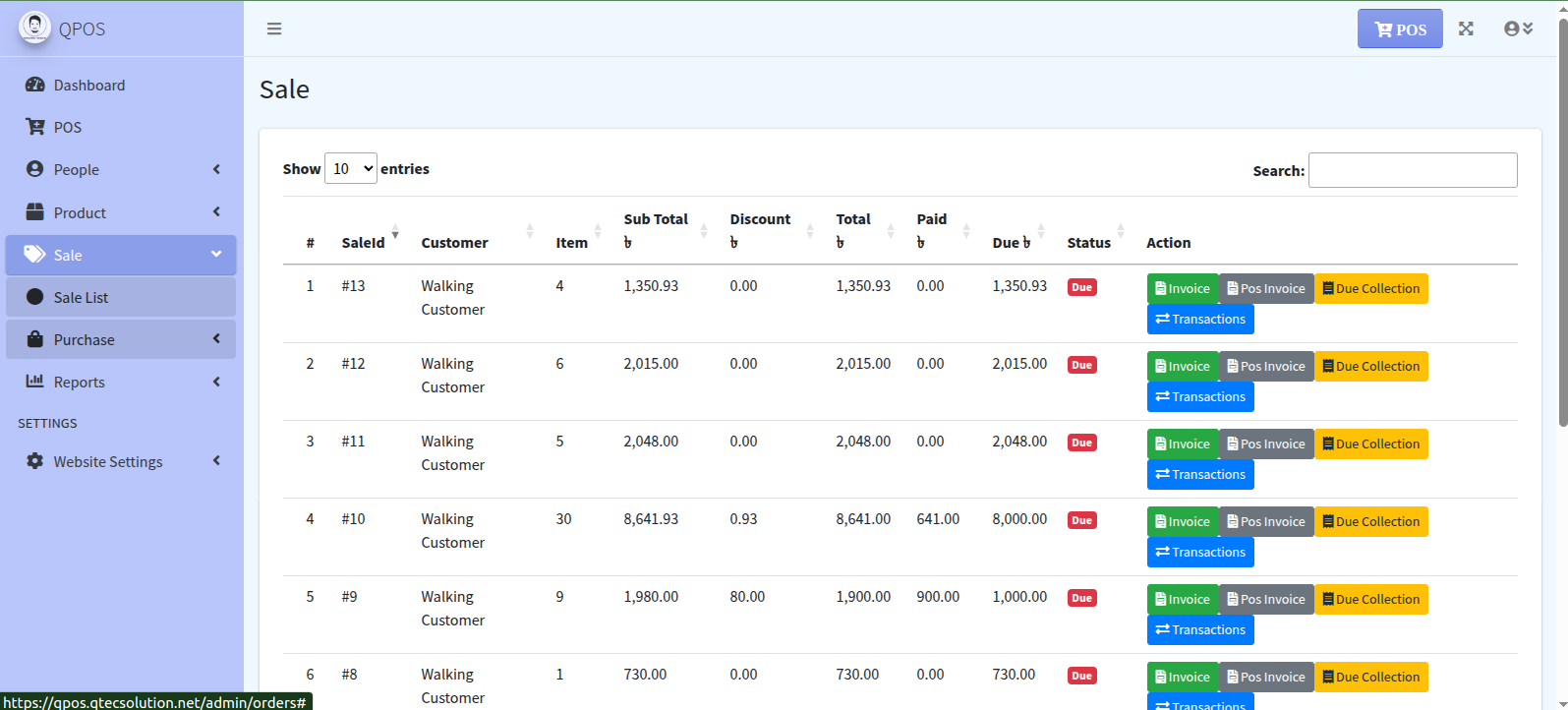Open Invoice for sale #12

[x=1183, y=367]
